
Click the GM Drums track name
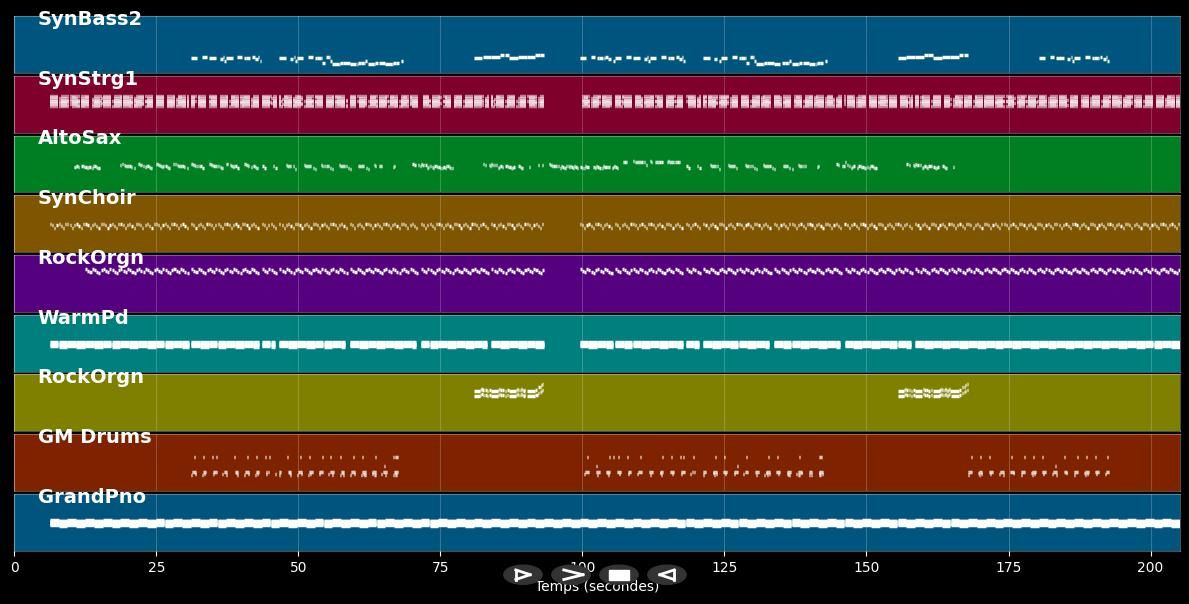94,437
